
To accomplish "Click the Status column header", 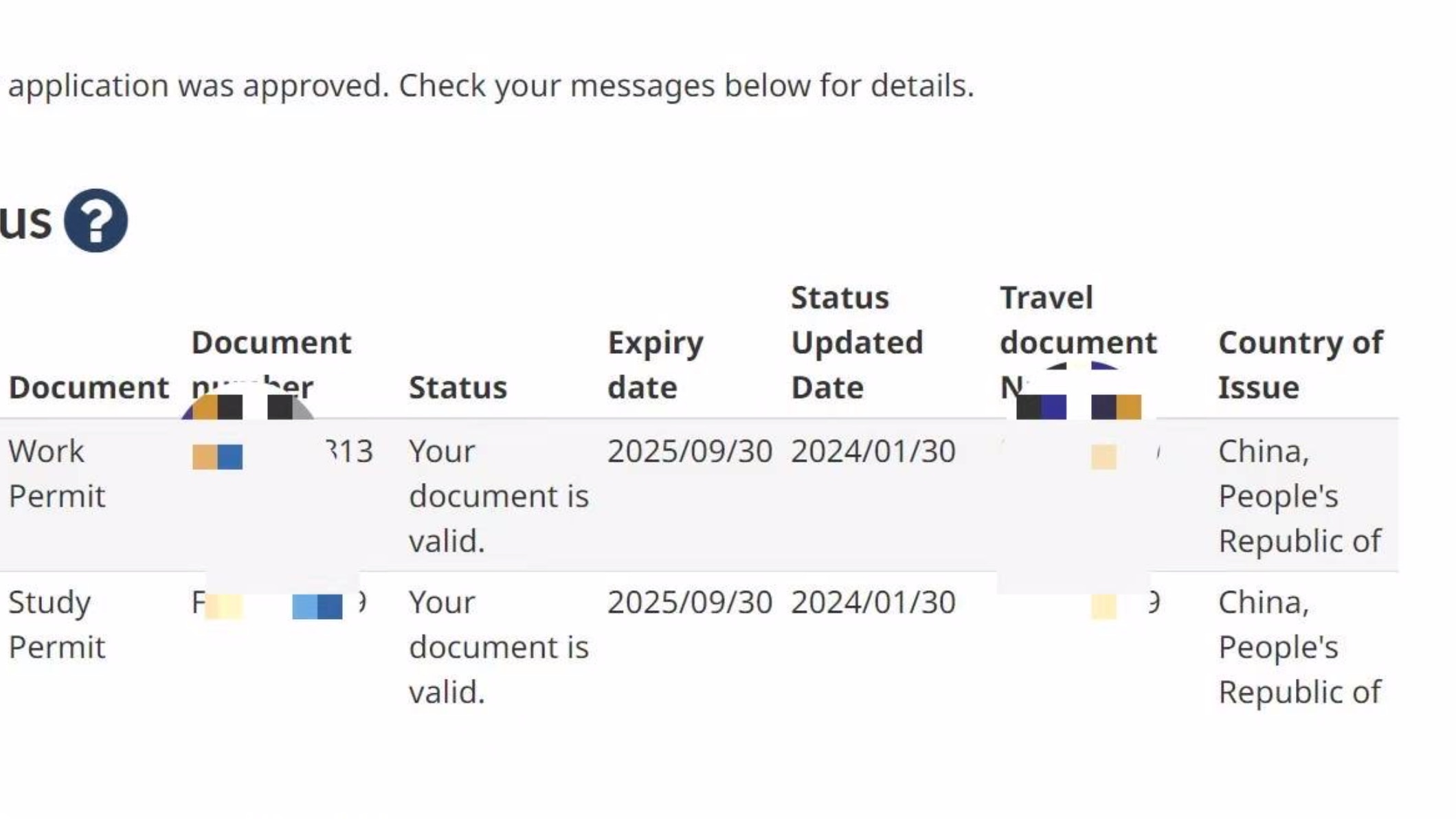I will click(x=458, y=388).
